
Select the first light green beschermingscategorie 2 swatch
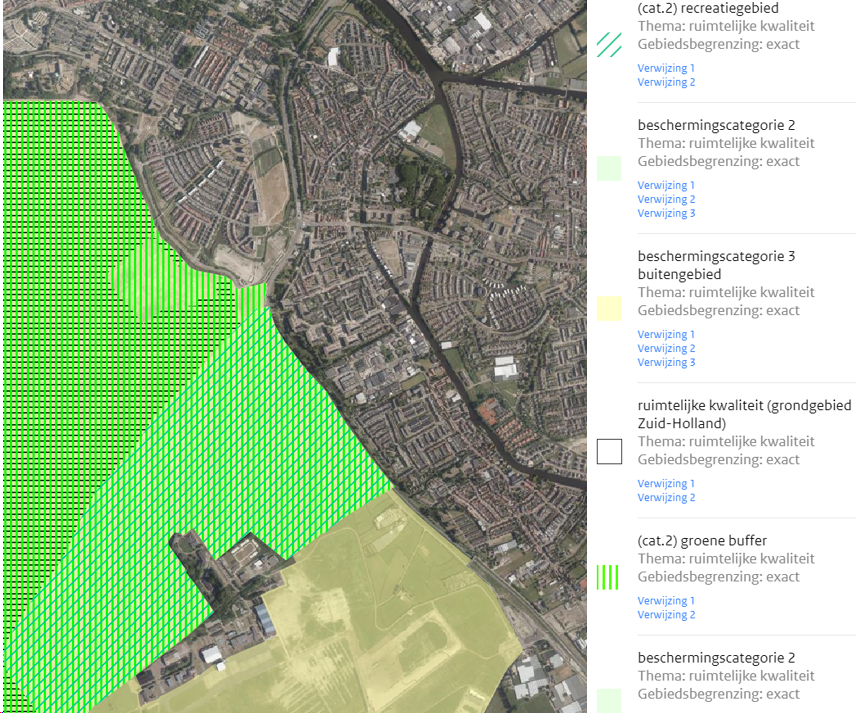(609, 168)
